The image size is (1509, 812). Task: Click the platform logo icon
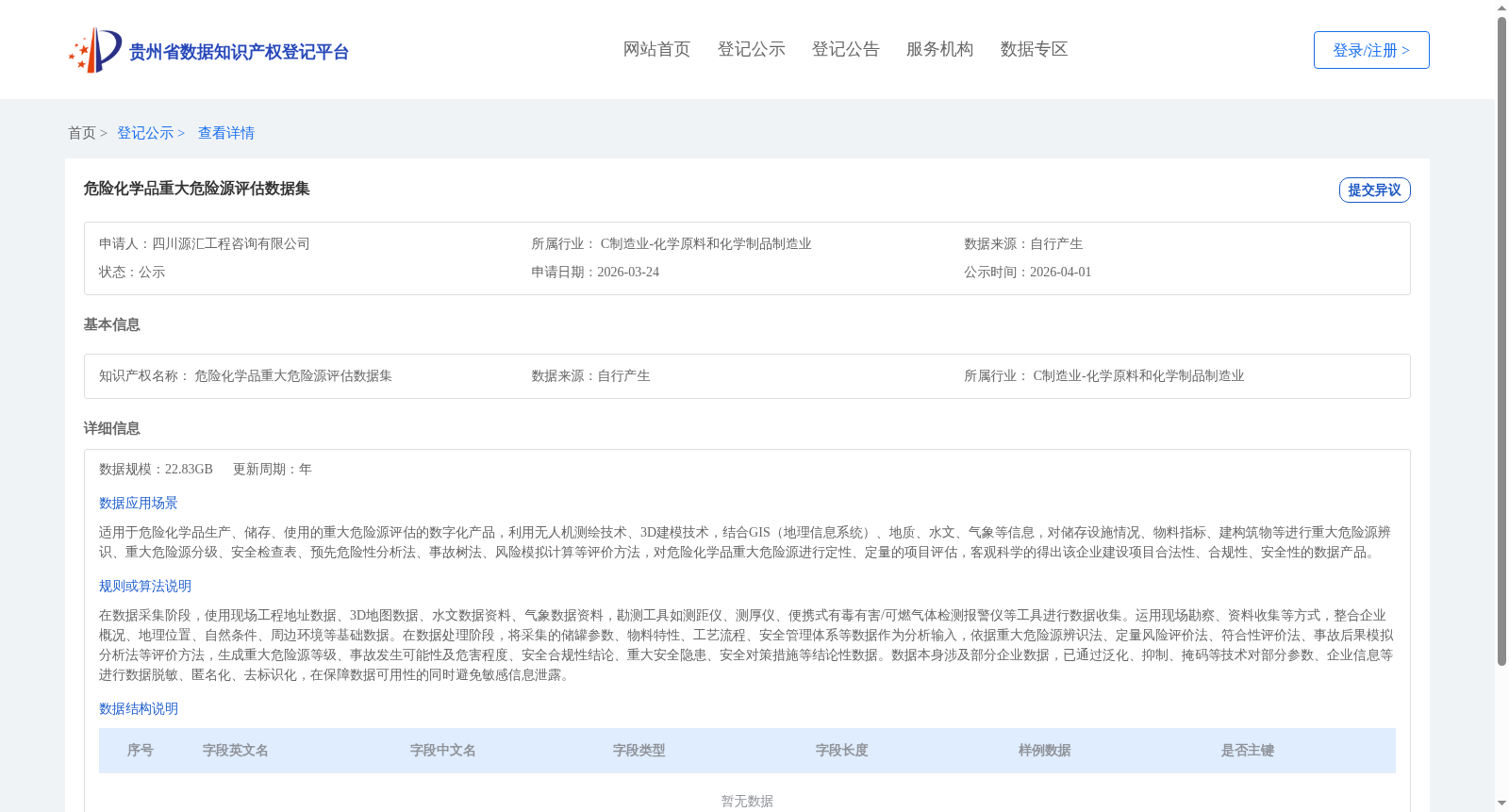coord(94,50)
